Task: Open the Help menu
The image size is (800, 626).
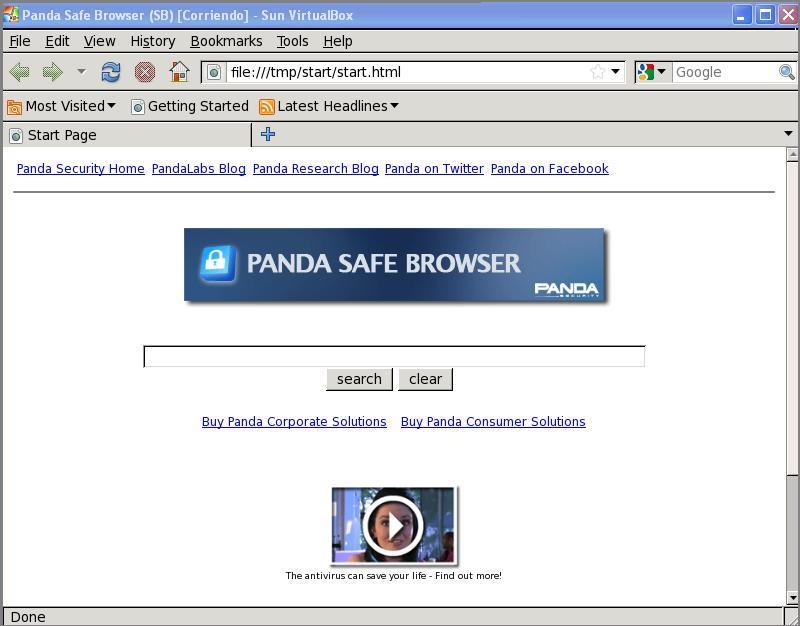Action: (338, 41)
